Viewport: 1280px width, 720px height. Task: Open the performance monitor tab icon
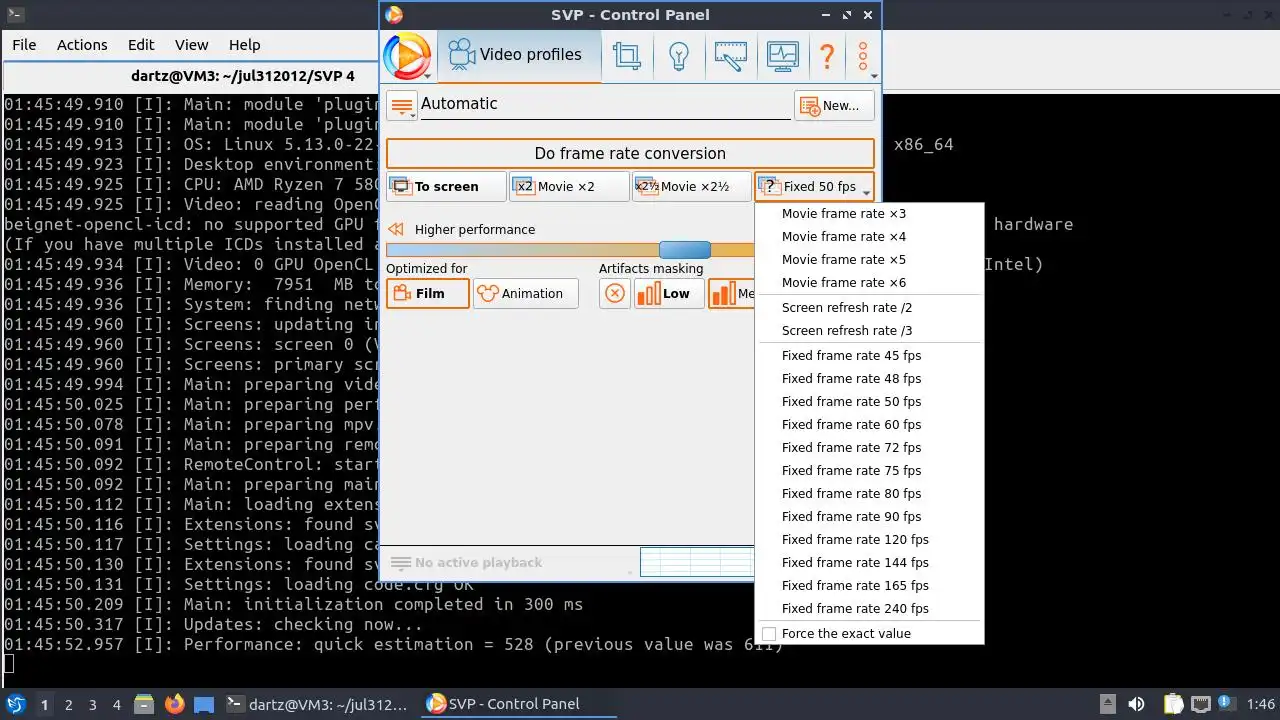[783, 55]
